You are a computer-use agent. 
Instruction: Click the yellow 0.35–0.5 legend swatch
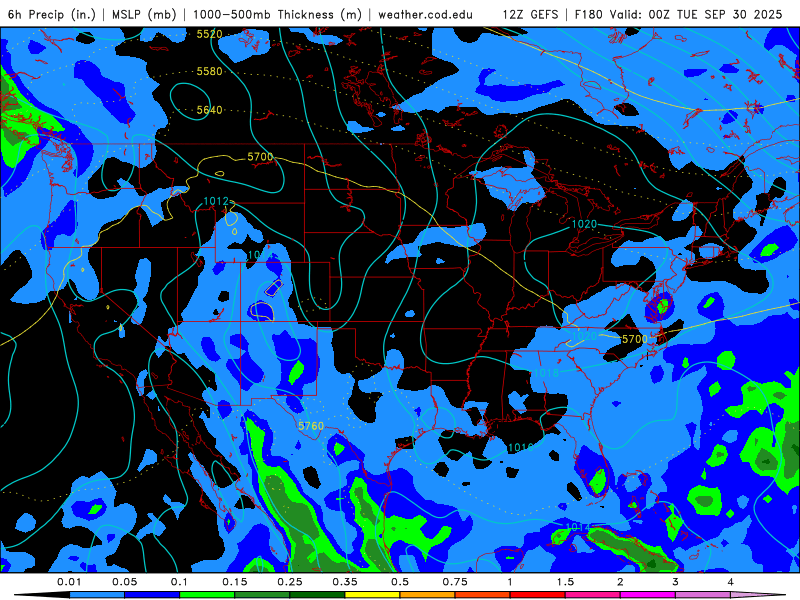coord(372,595)
